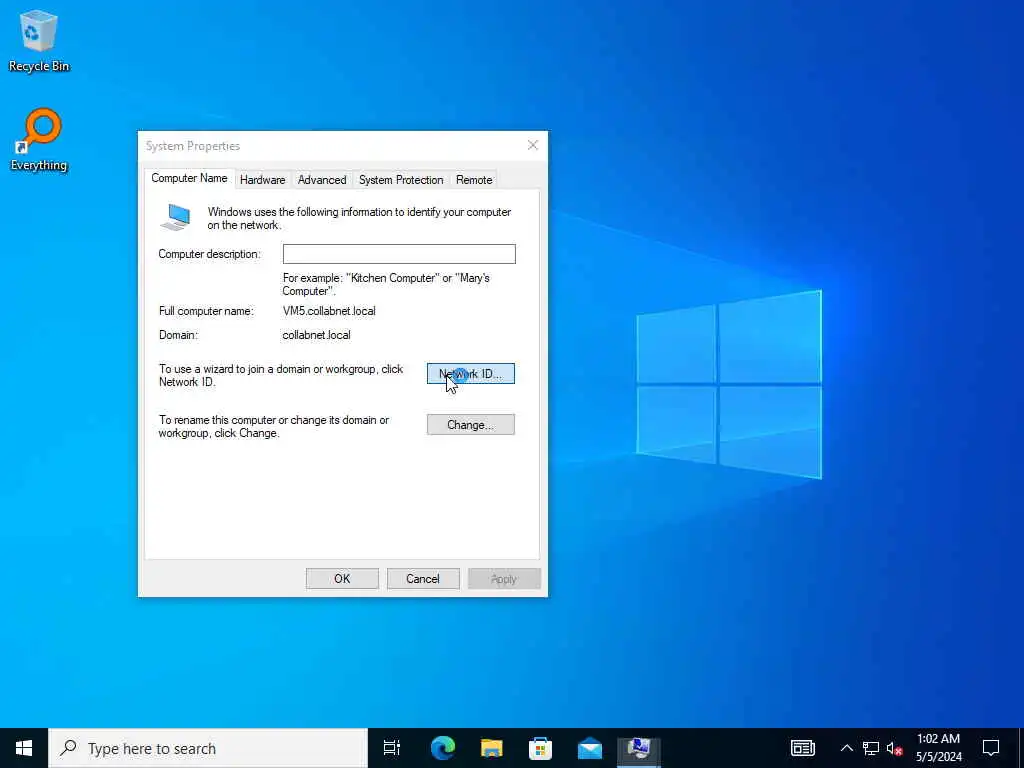Image resolution: width=1024 pixels, height=768 pixels.
Task: Open the Recycle Bin desktop icon
Action: pyautogui.click(x=39, y=40)
